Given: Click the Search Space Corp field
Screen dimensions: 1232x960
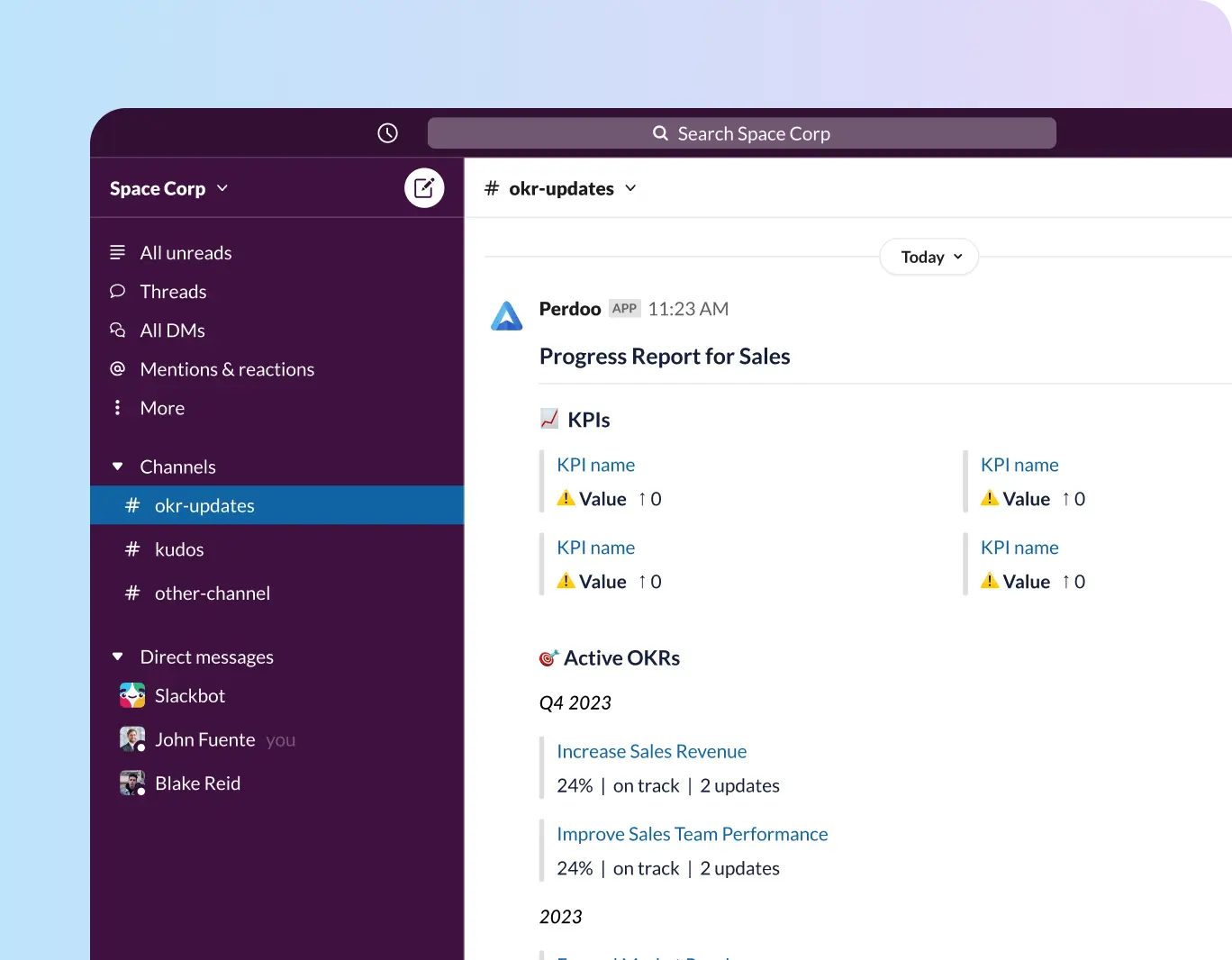Looking at the screenshot, I should tap(742, 133).
